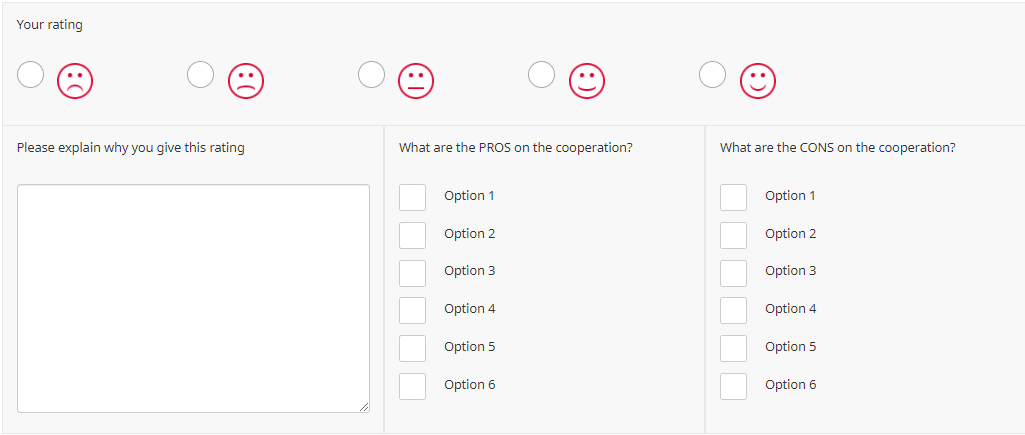Check Option 1 under PROS
Viewport: 1025px width, 435px height.
pos(412,197)
